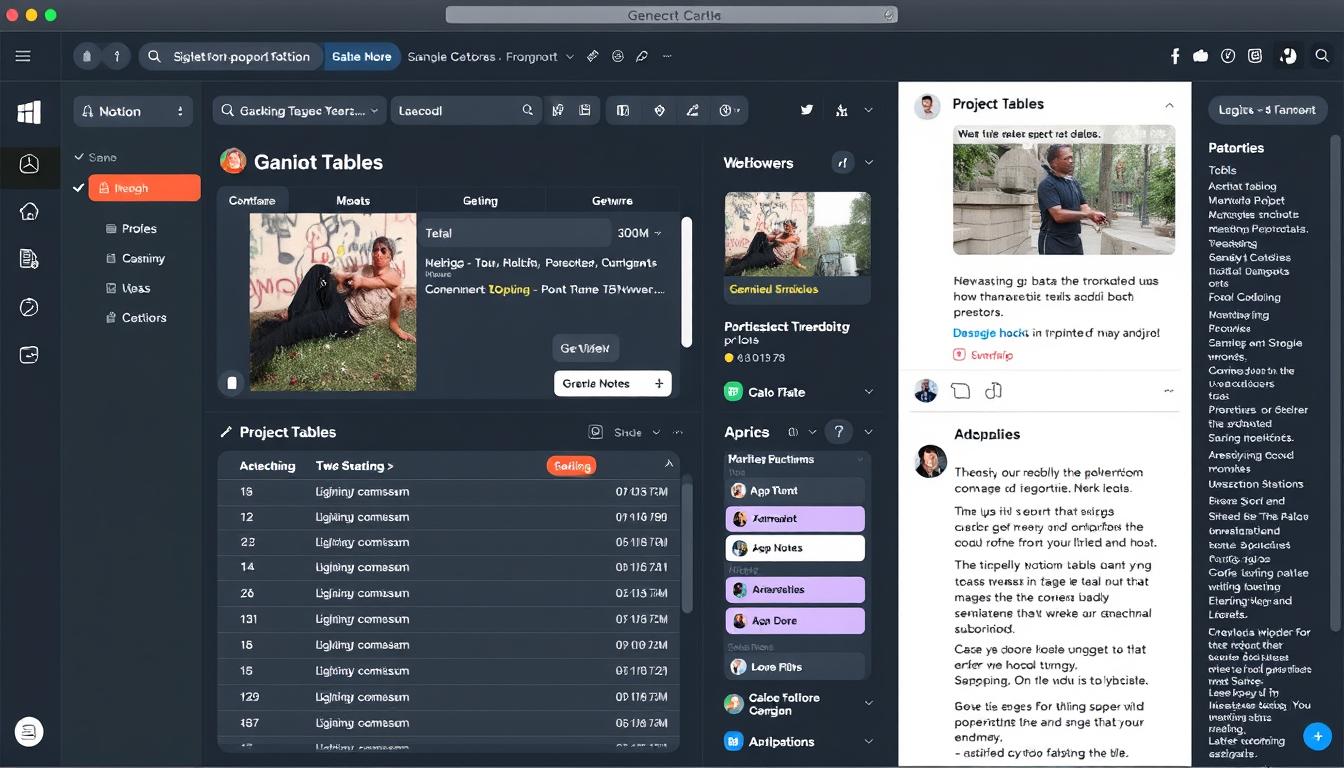
Task: Open the compass icon in left sidebar
Action: (29, 307)
